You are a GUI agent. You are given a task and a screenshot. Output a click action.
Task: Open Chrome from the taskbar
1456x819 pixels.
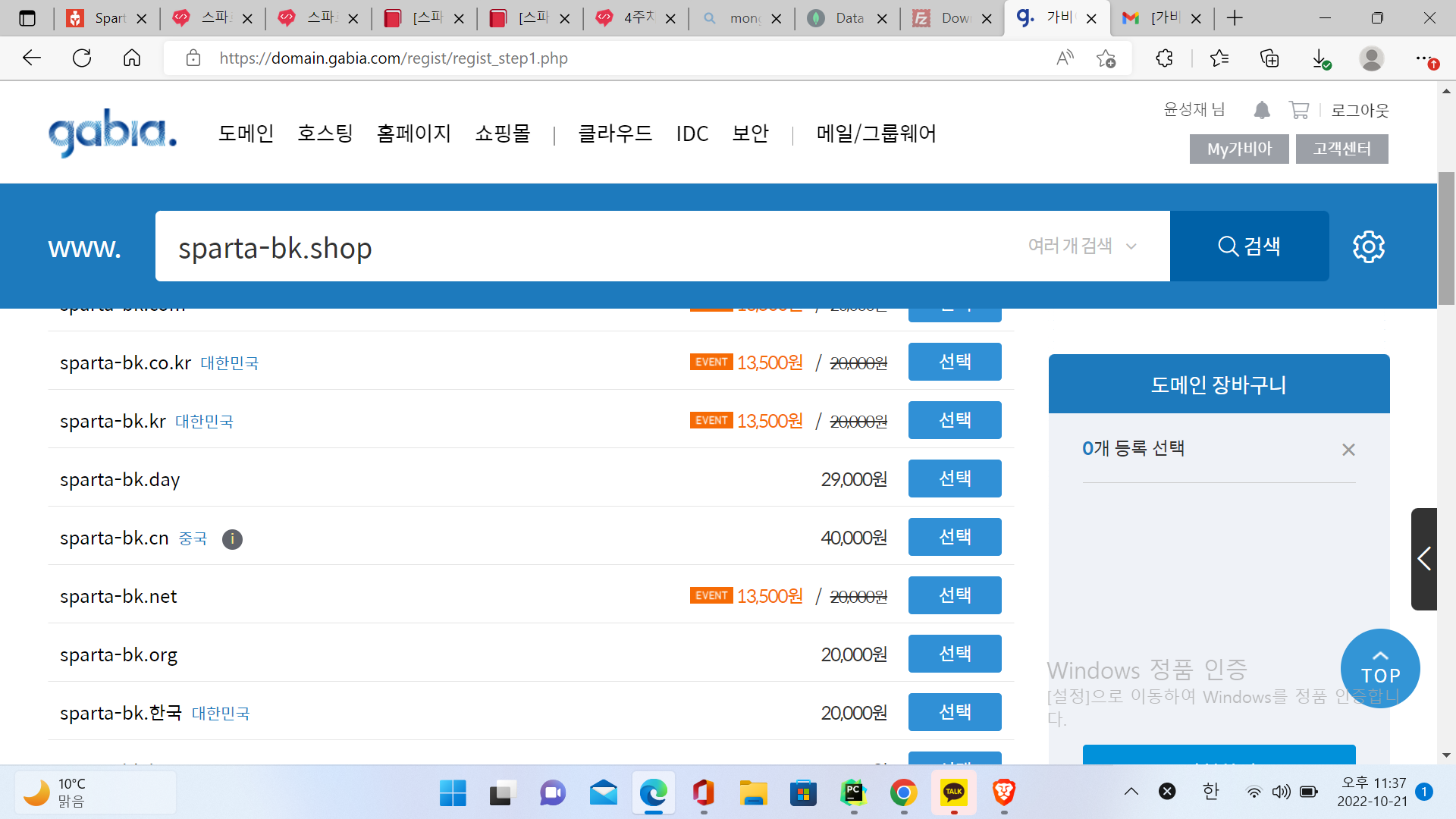[903, 793]
